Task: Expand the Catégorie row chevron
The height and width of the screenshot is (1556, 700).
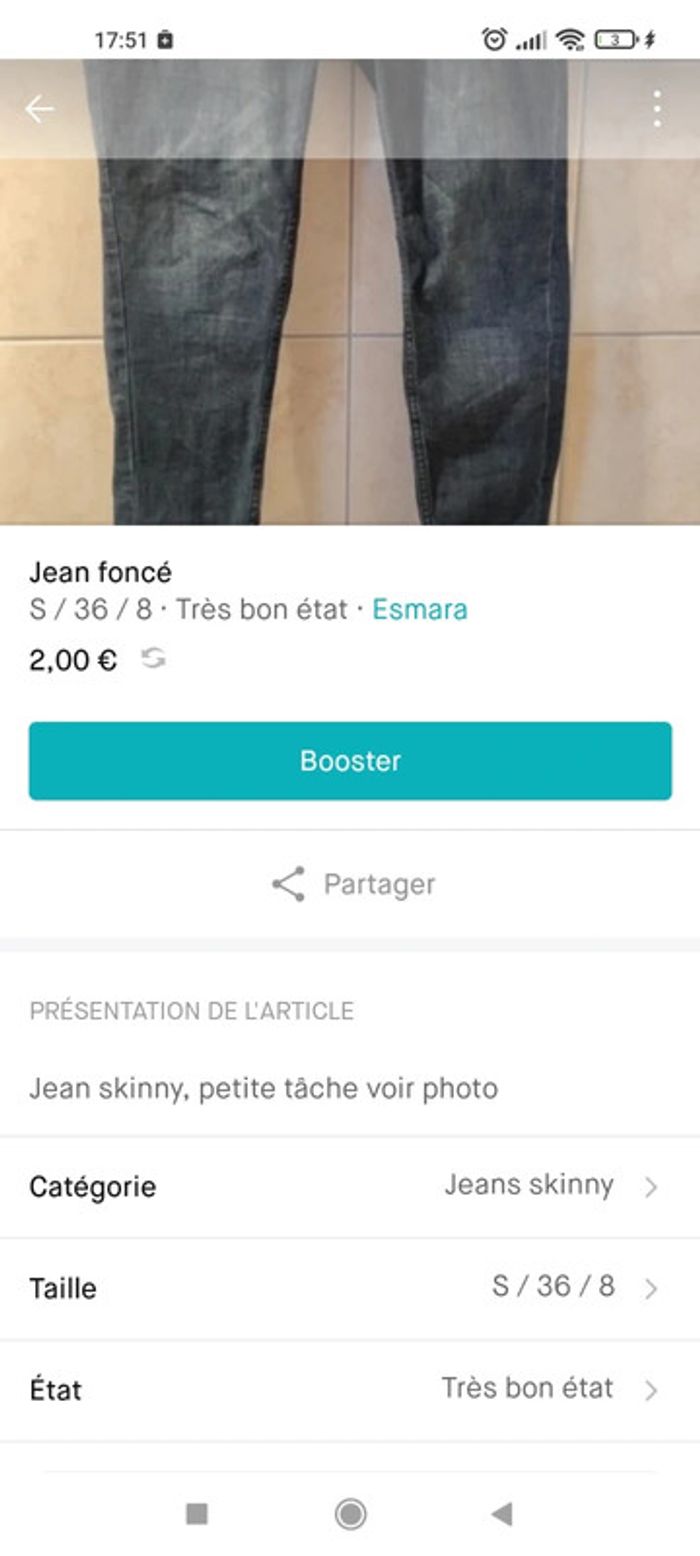Action: coord(651,1187)
